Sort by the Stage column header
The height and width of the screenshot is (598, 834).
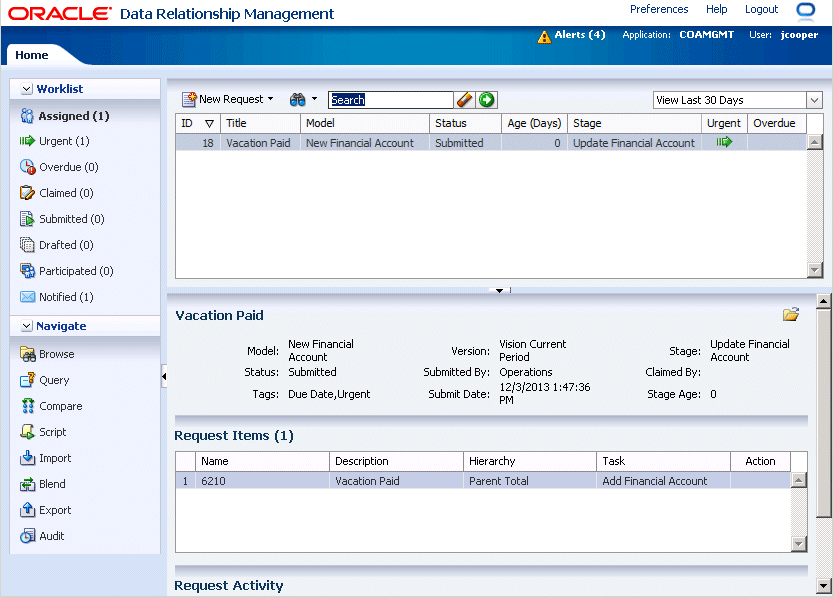[x=634, y=123]
